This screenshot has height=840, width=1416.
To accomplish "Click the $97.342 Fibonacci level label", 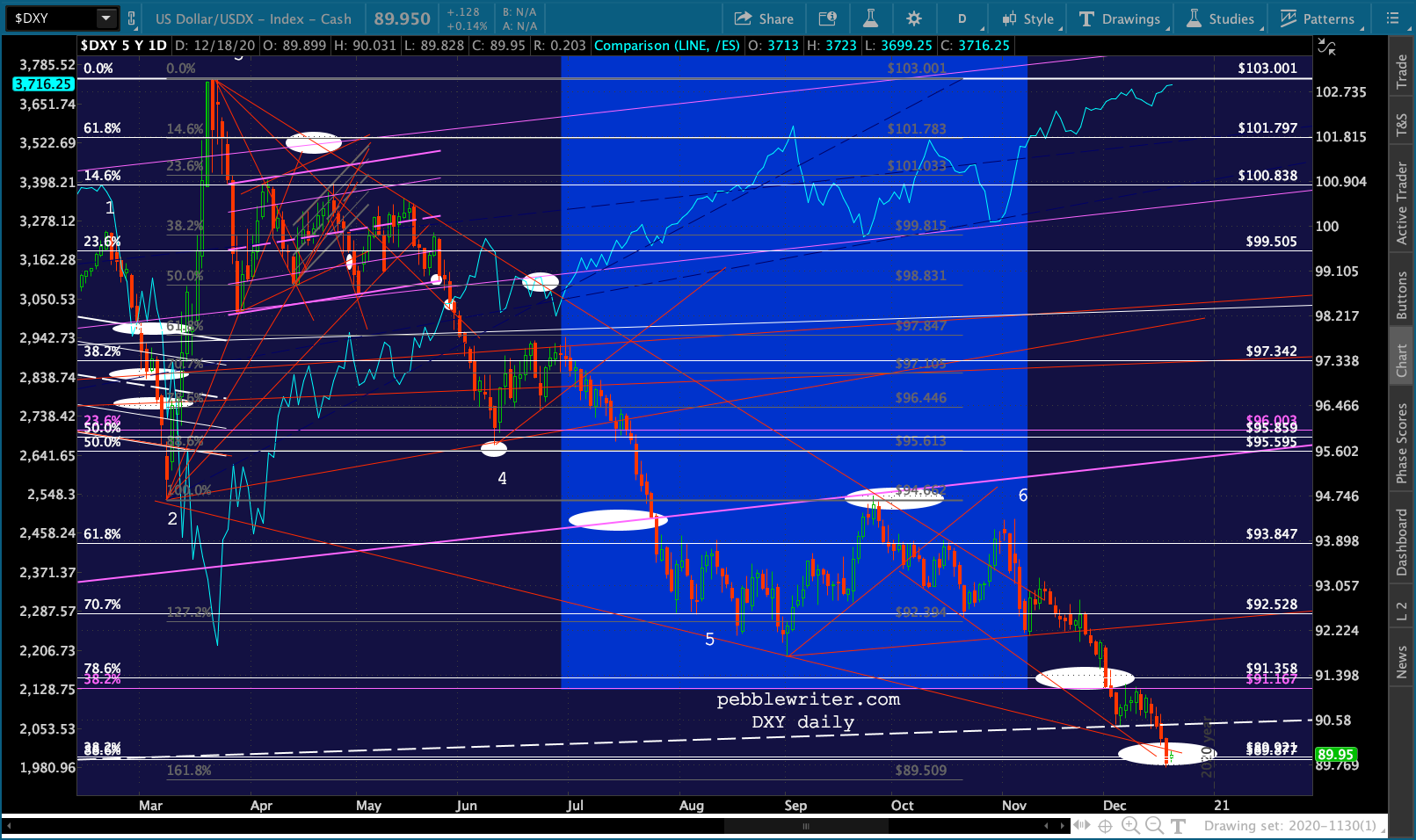I will coord(1271,351).
